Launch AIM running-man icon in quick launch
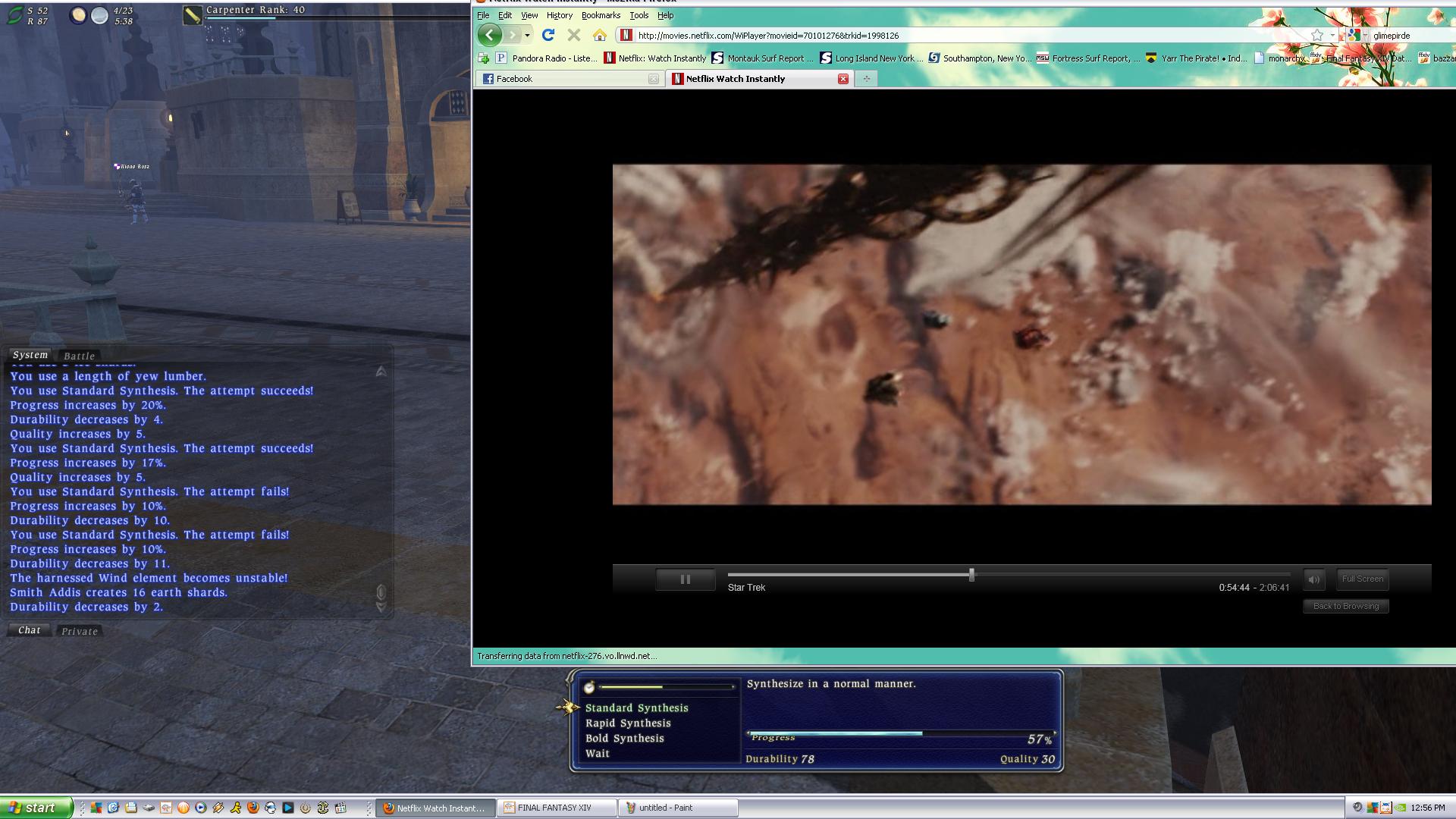This screenshot has height=819, width=1456. coord(236,808)
